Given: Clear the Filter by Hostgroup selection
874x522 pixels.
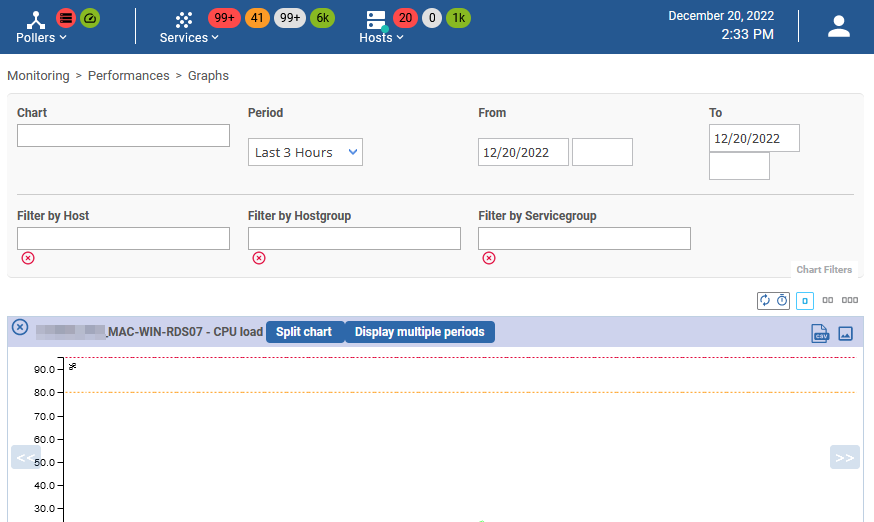Looking at the screenshot, I should (x=259, y=258).
